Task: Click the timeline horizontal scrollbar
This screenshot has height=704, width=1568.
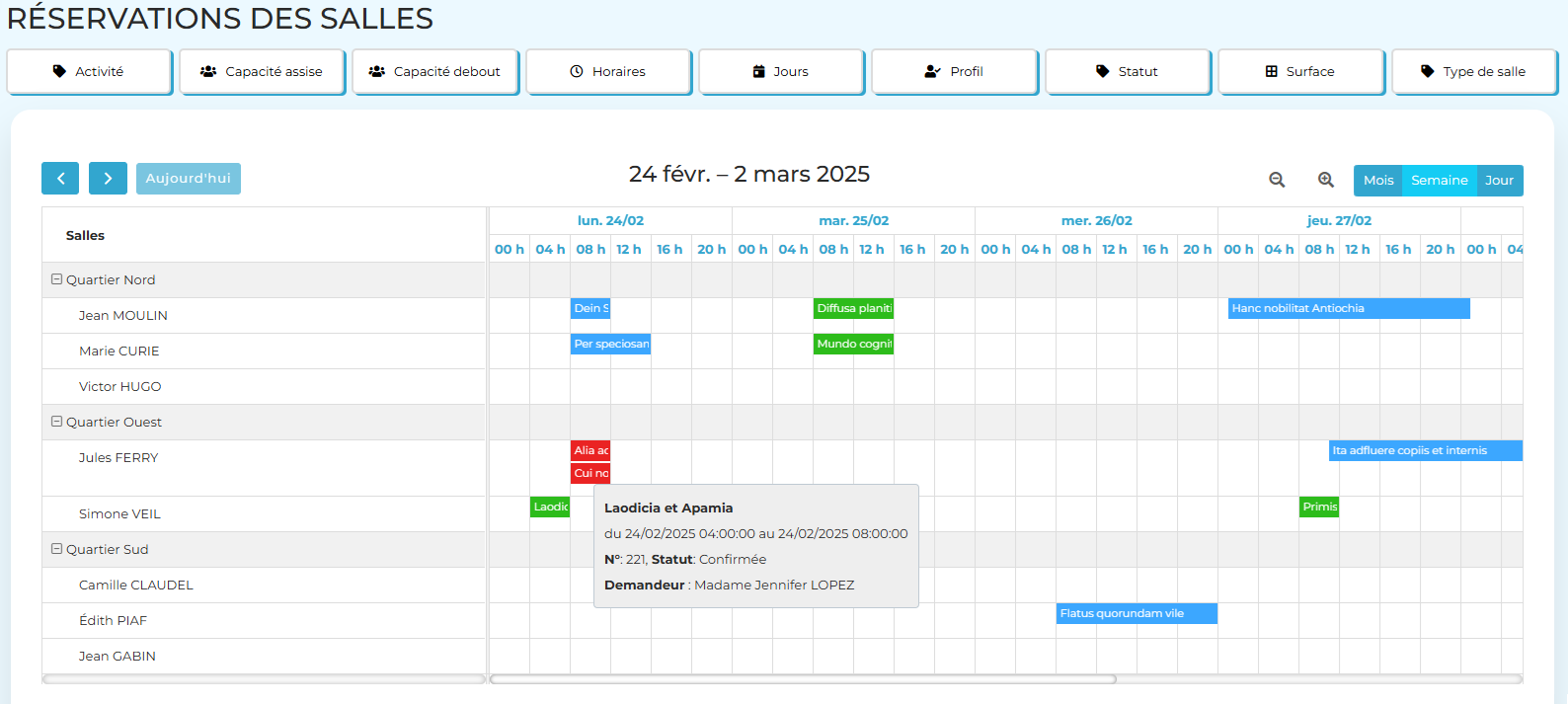Action: (x=802, y=679)
